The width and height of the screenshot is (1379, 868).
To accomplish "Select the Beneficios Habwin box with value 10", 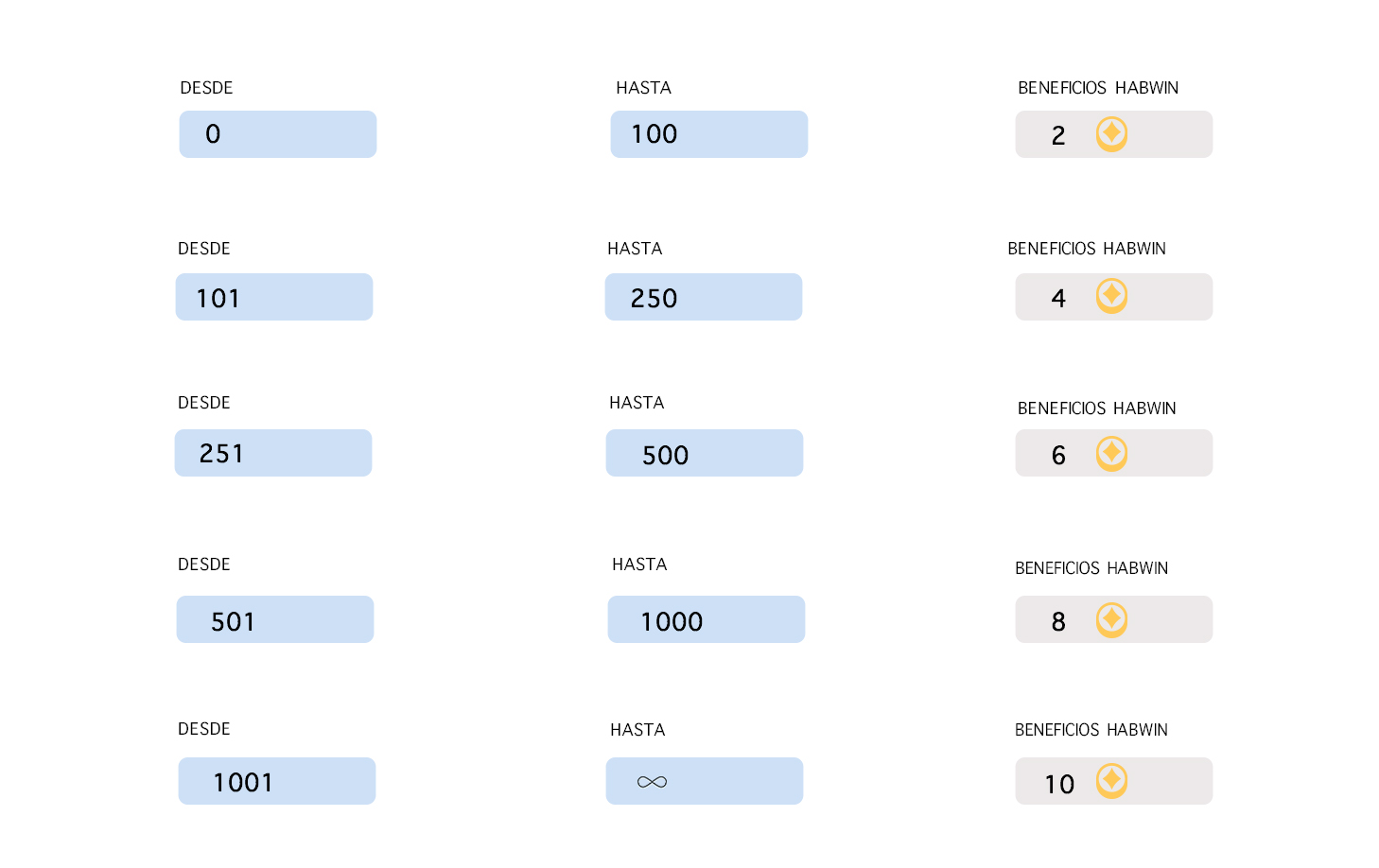I will [x=1114, y=781].
